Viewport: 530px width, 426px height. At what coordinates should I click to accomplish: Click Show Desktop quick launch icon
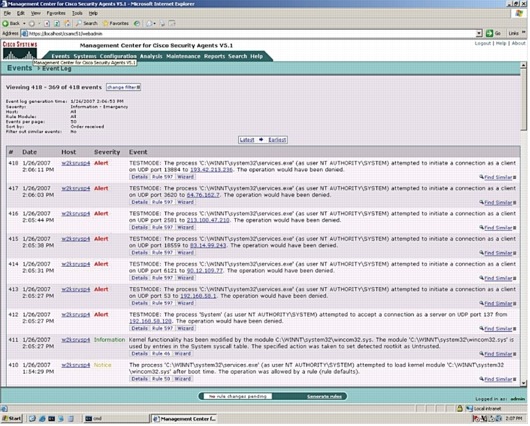point(32,419)
